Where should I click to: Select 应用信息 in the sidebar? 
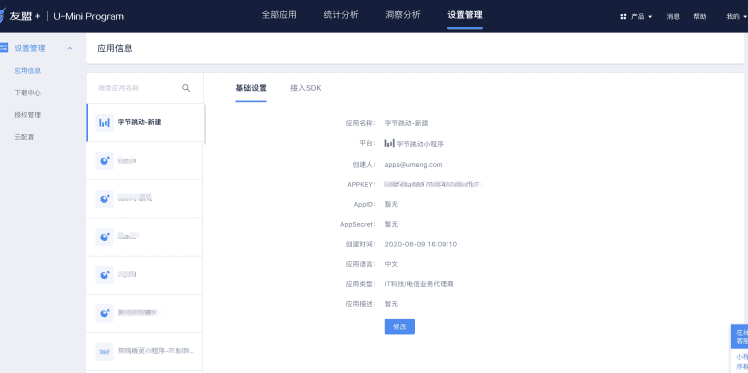(x=28, y=71)
